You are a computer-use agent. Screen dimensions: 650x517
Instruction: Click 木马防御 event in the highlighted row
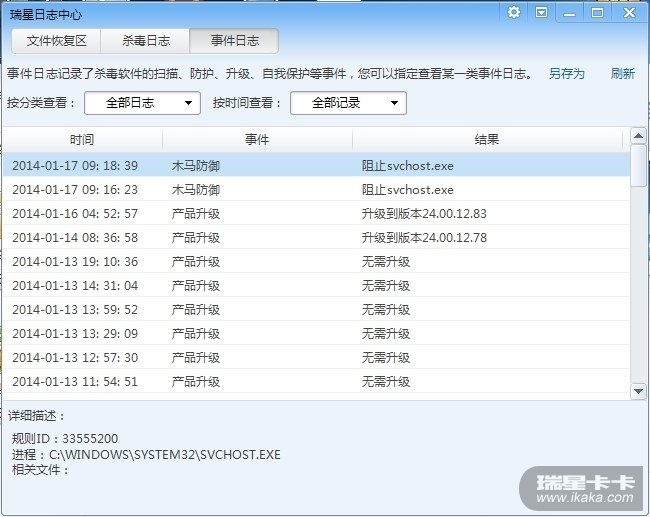pyautogui.click(x=196, y=166)
